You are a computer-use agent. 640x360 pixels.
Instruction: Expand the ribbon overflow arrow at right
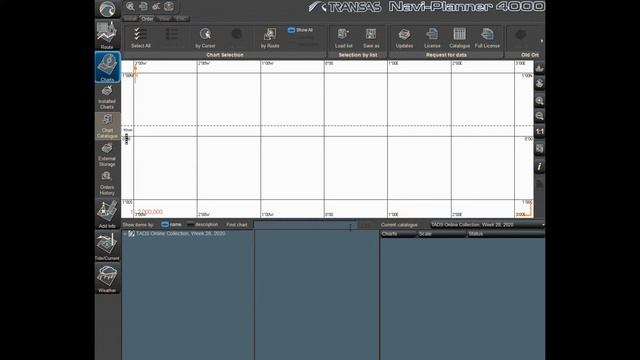(542, 41)
